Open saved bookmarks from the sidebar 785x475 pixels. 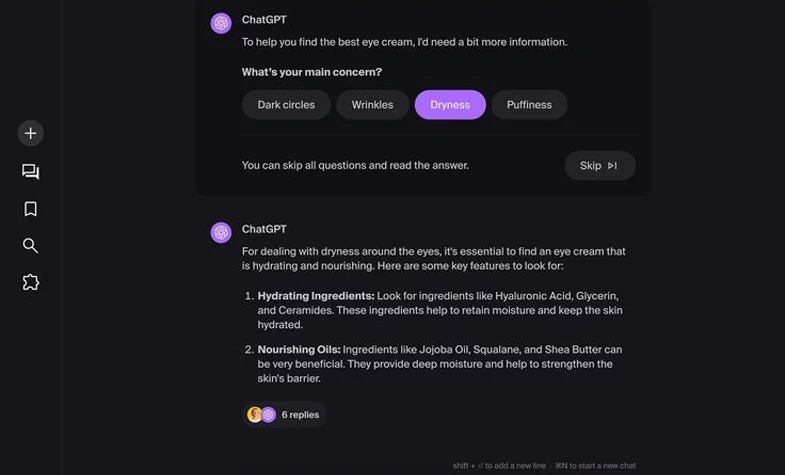point(31,209)
